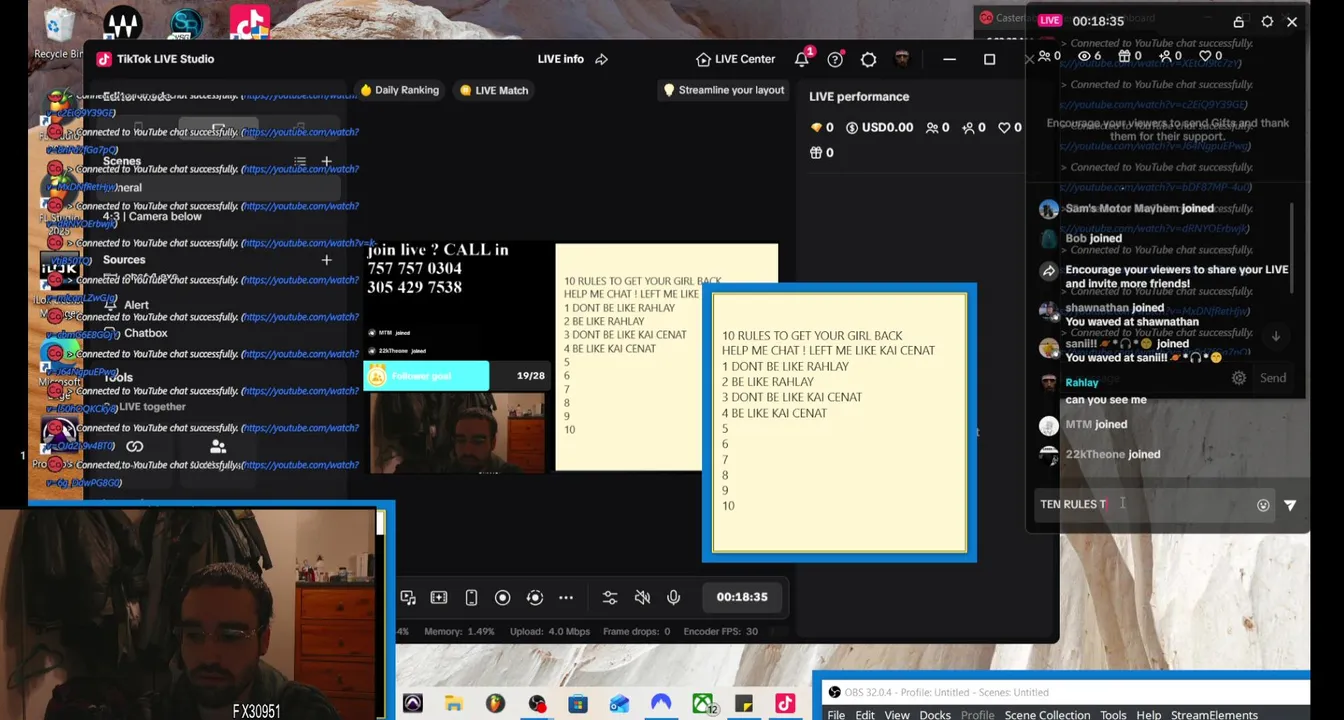The height and width of the screenshot is (720, 1344).
Task: Open the media music icon in the bottom toolbar
Action: (408, 597)
